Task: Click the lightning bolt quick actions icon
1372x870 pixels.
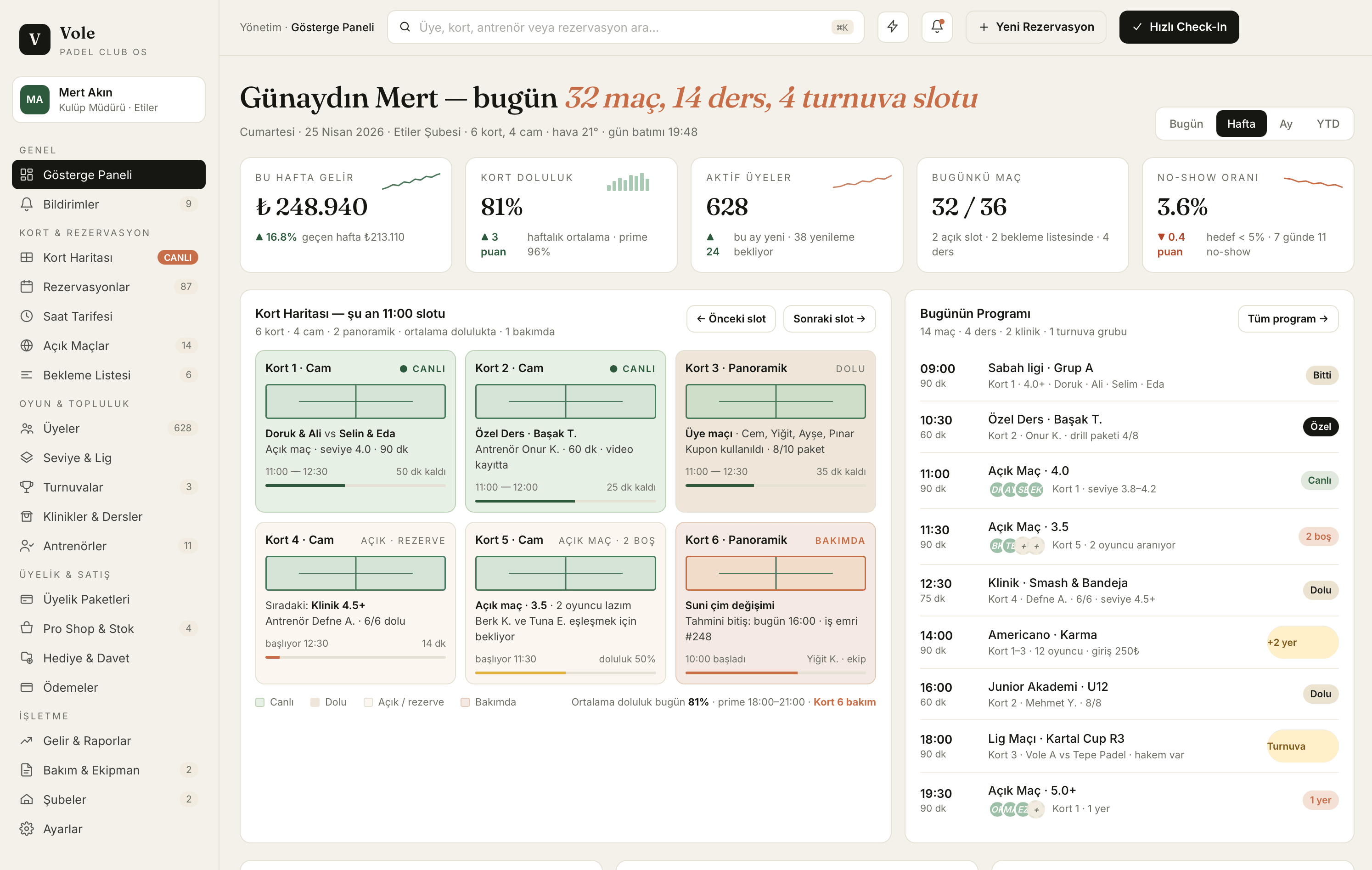Action: click(x=892, y=27)
